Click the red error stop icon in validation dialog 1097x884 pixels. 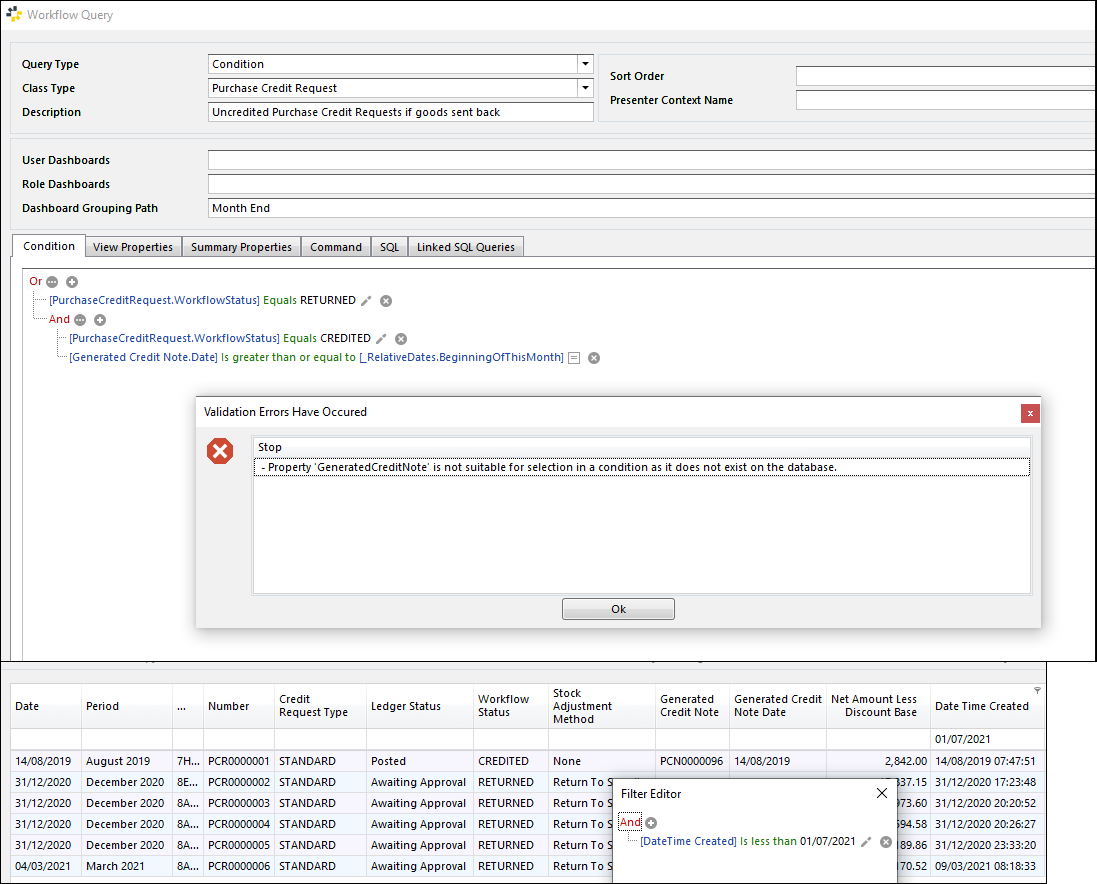[x=220, y=451]
